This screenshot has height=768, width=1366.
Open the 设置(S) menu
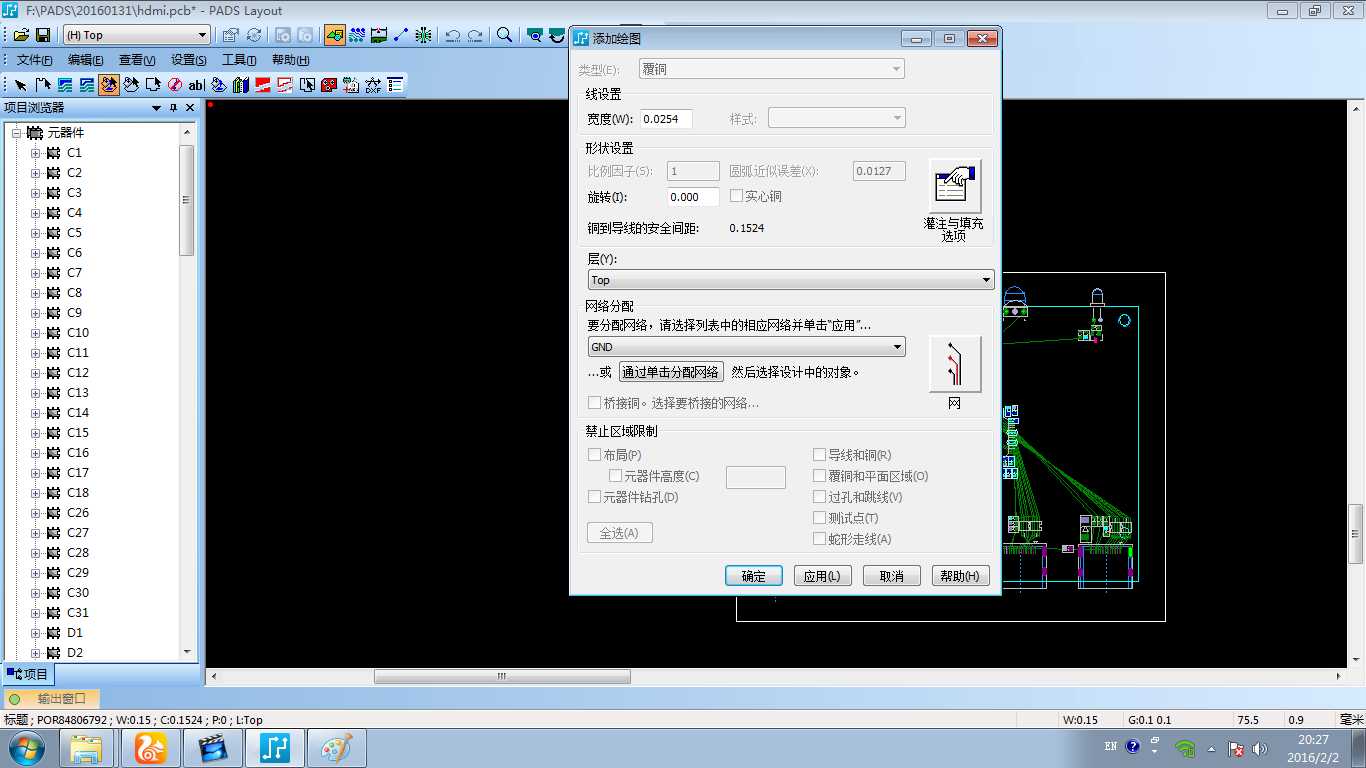189,60
